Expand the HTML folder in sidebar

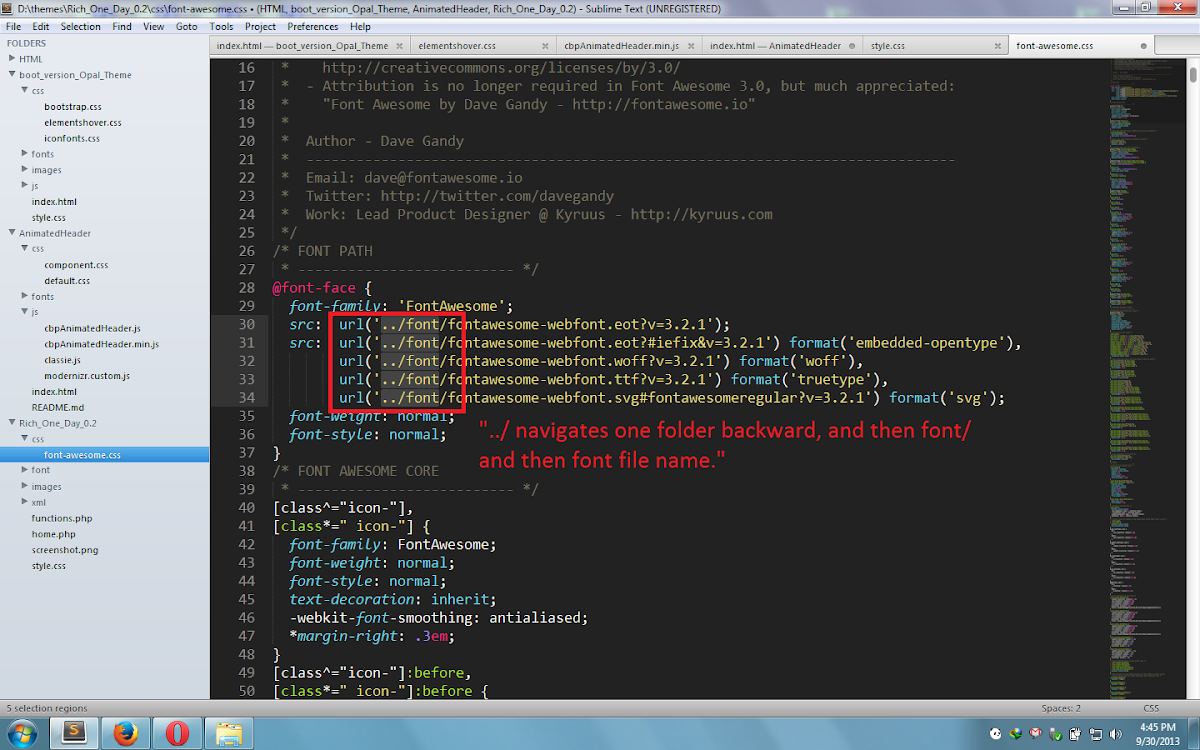pos(12,59)
